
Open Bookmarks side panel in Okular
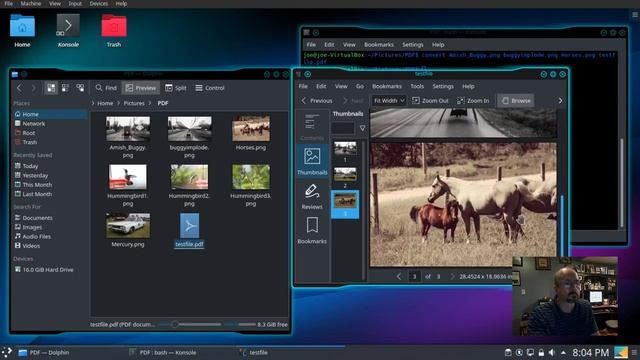coord(312,231)
